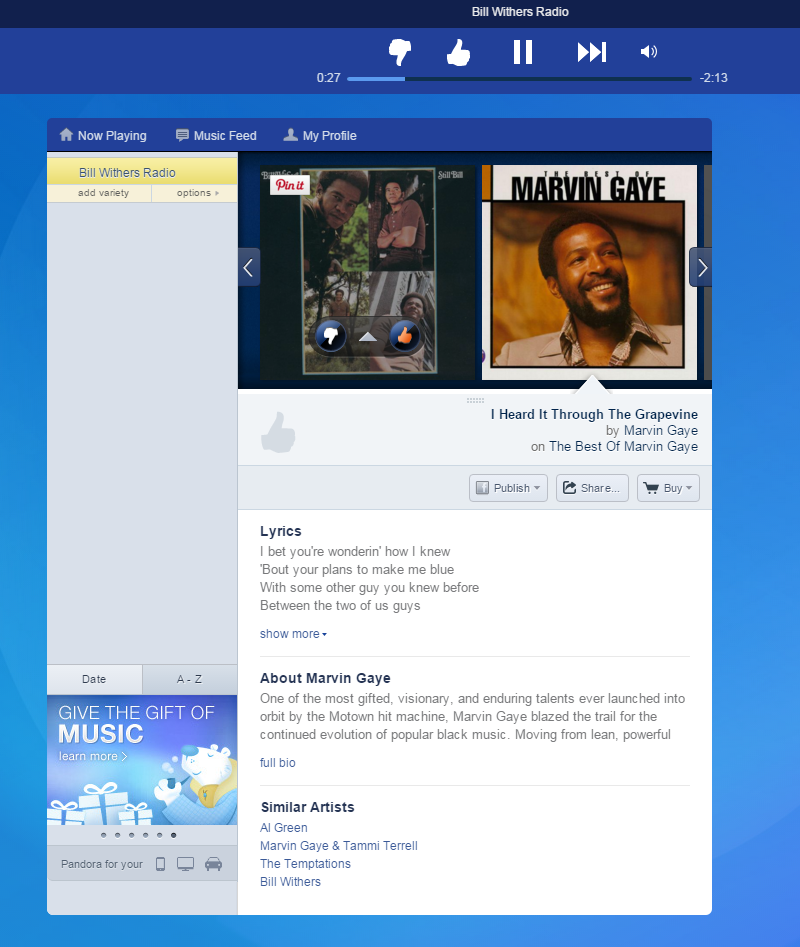Screen dimensions: 800x947
Task: Expand lyrics with show more
Action: tap(293, 634)
